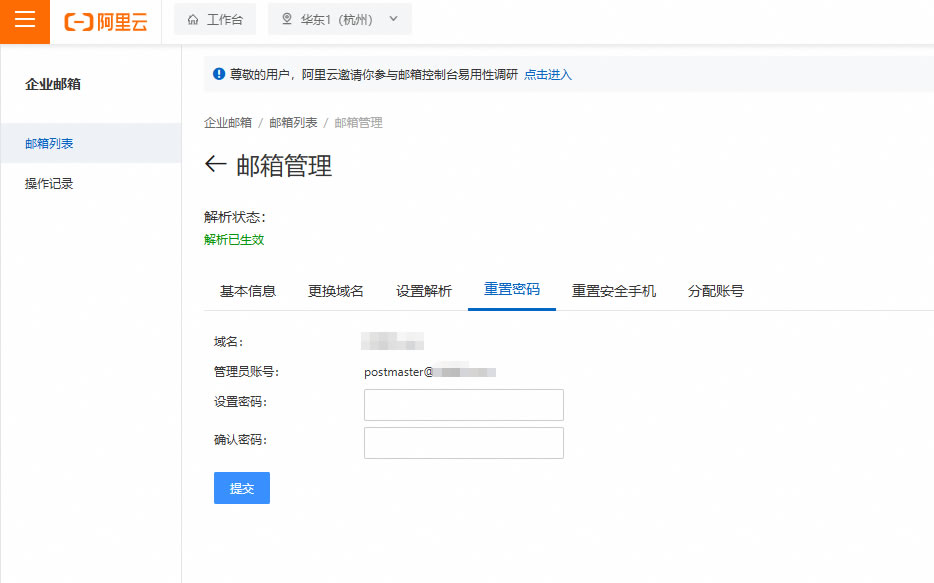The image size is (934, 583).
Task: Open the 更换域名 tab
Action: pos(336,291)
